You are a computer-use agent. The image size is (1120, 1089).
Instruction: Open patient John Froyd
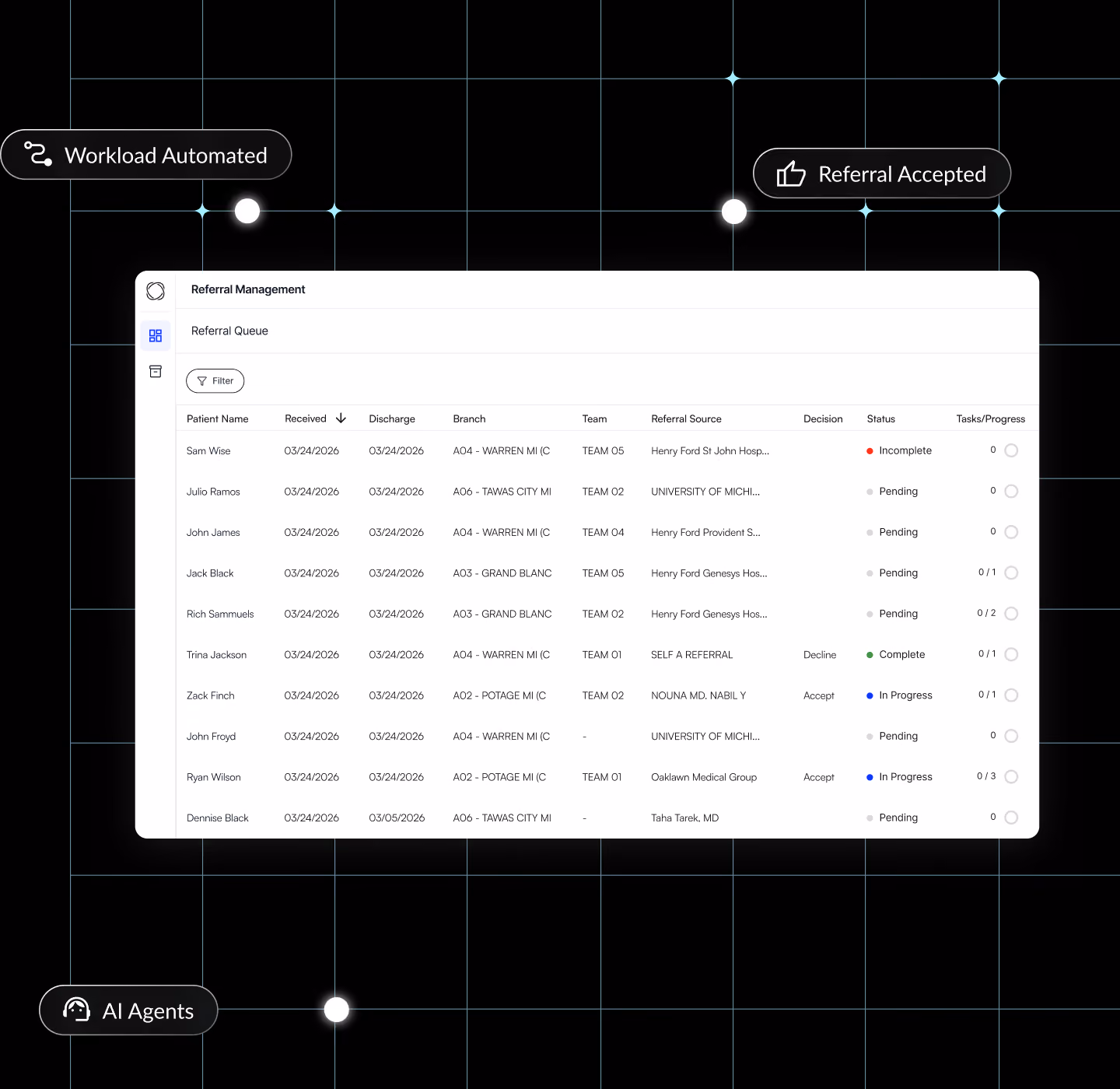click(211, 737)
